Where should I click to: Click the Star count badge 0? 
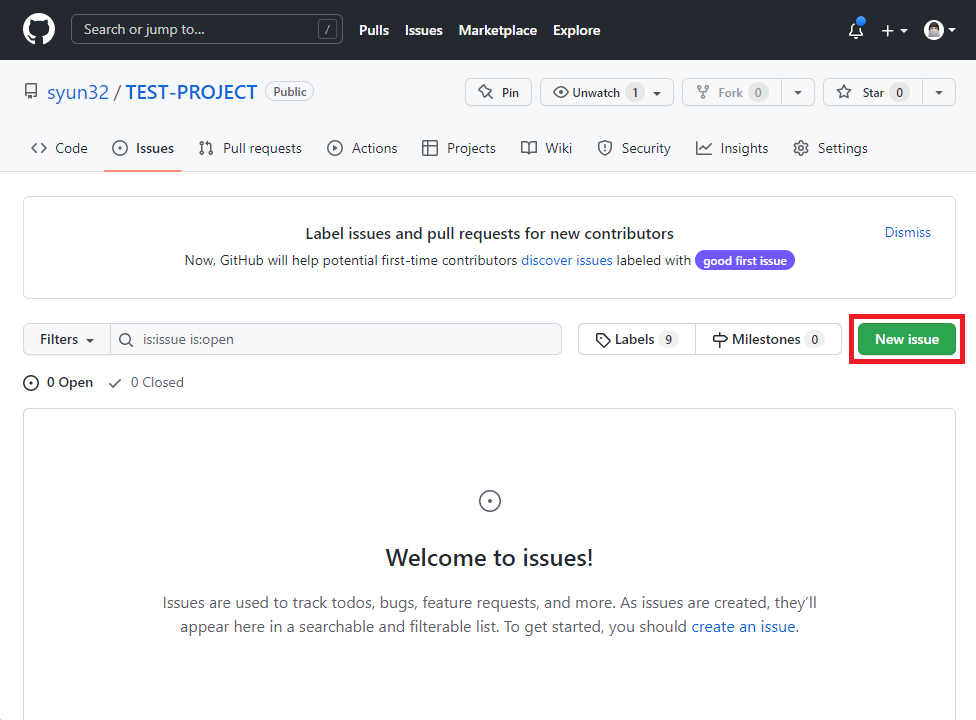click(x=899, y=92)
